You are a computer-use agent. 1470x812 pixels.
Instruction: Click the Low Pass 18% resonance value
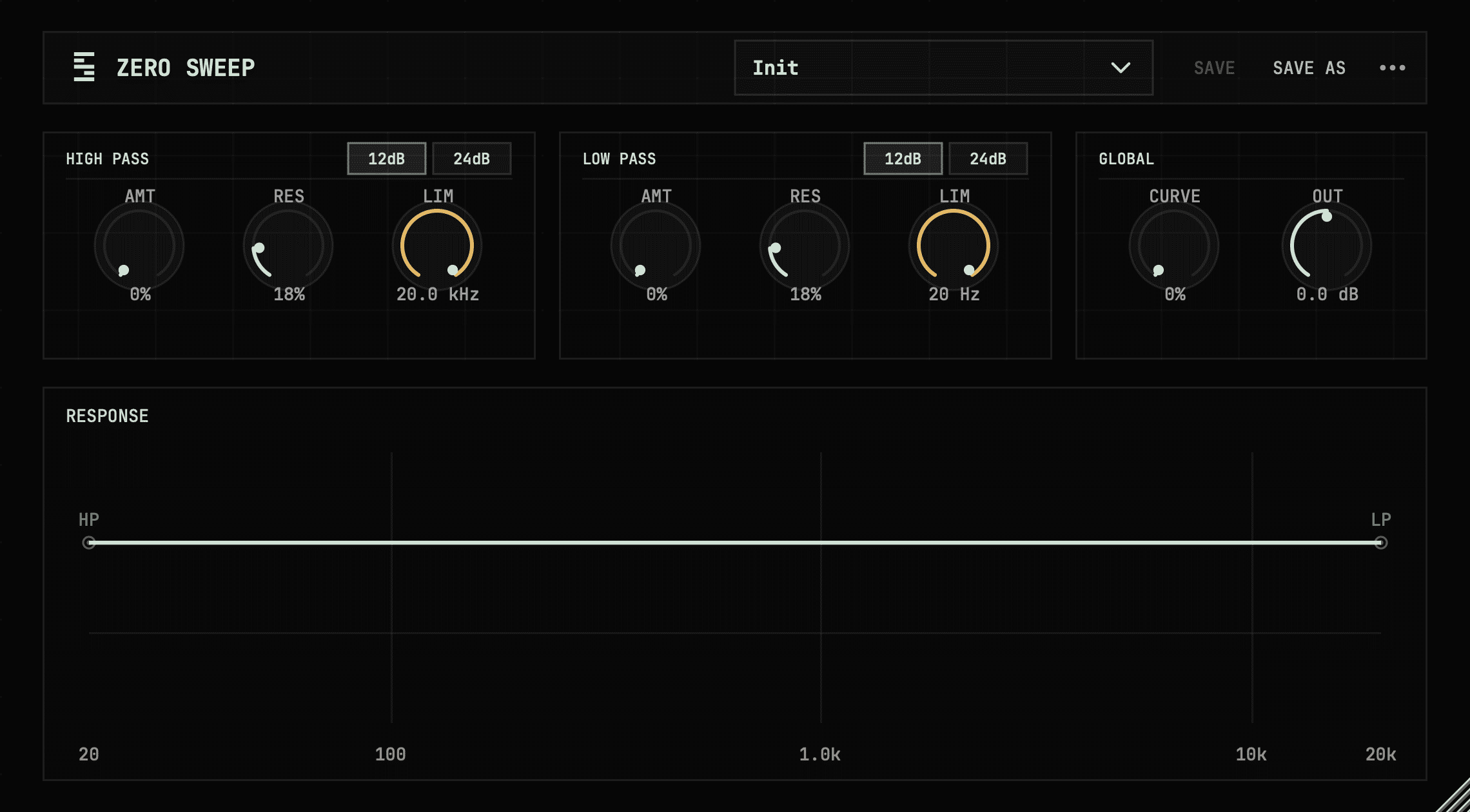click(805, 295)
